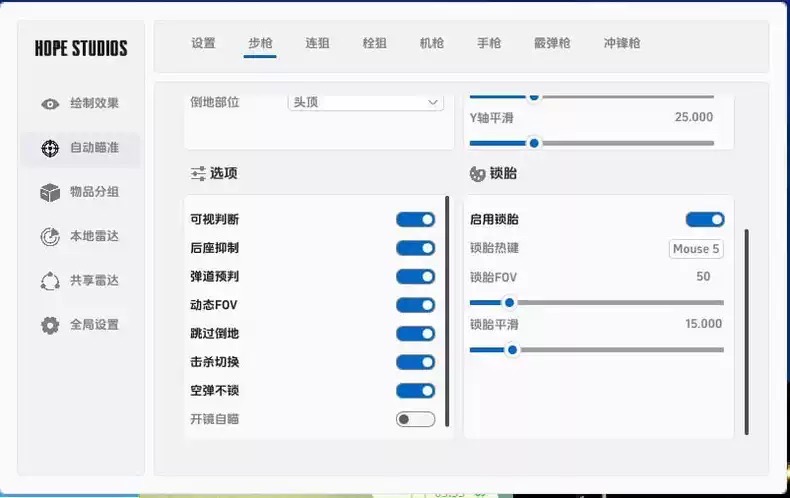790x498 pixels.
Task: Toggle 弹道预判 off
Action: pyautogui.click(x=415, y=277)
